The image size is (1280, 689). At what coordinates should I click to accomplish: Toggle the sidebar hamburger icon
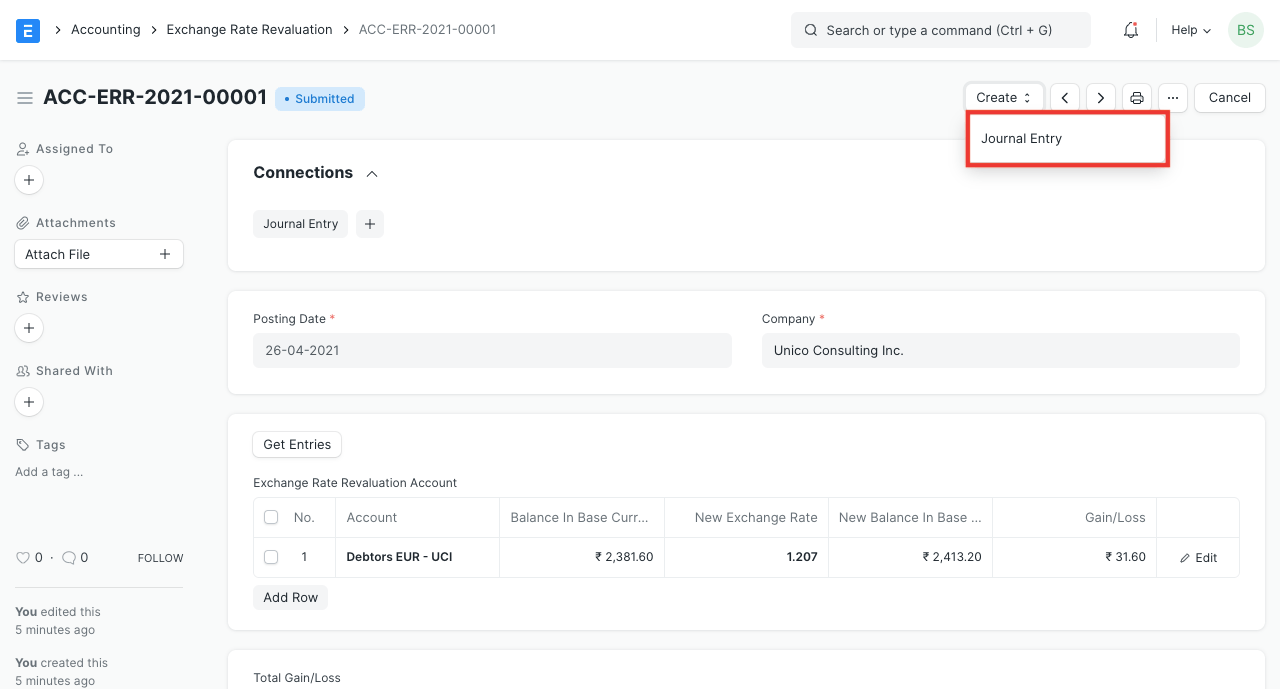click(x=25, y=98)
